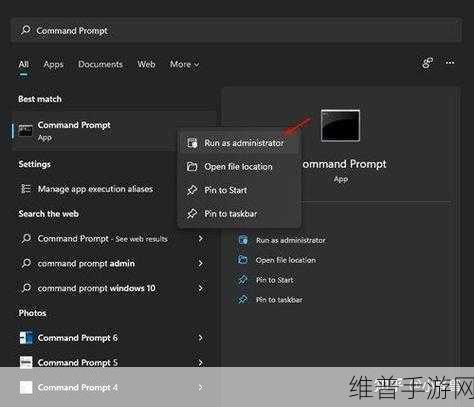Viewport: 474px width, 407px height.
Task: Choose Run as administrator in context menu
Action: 239,143
